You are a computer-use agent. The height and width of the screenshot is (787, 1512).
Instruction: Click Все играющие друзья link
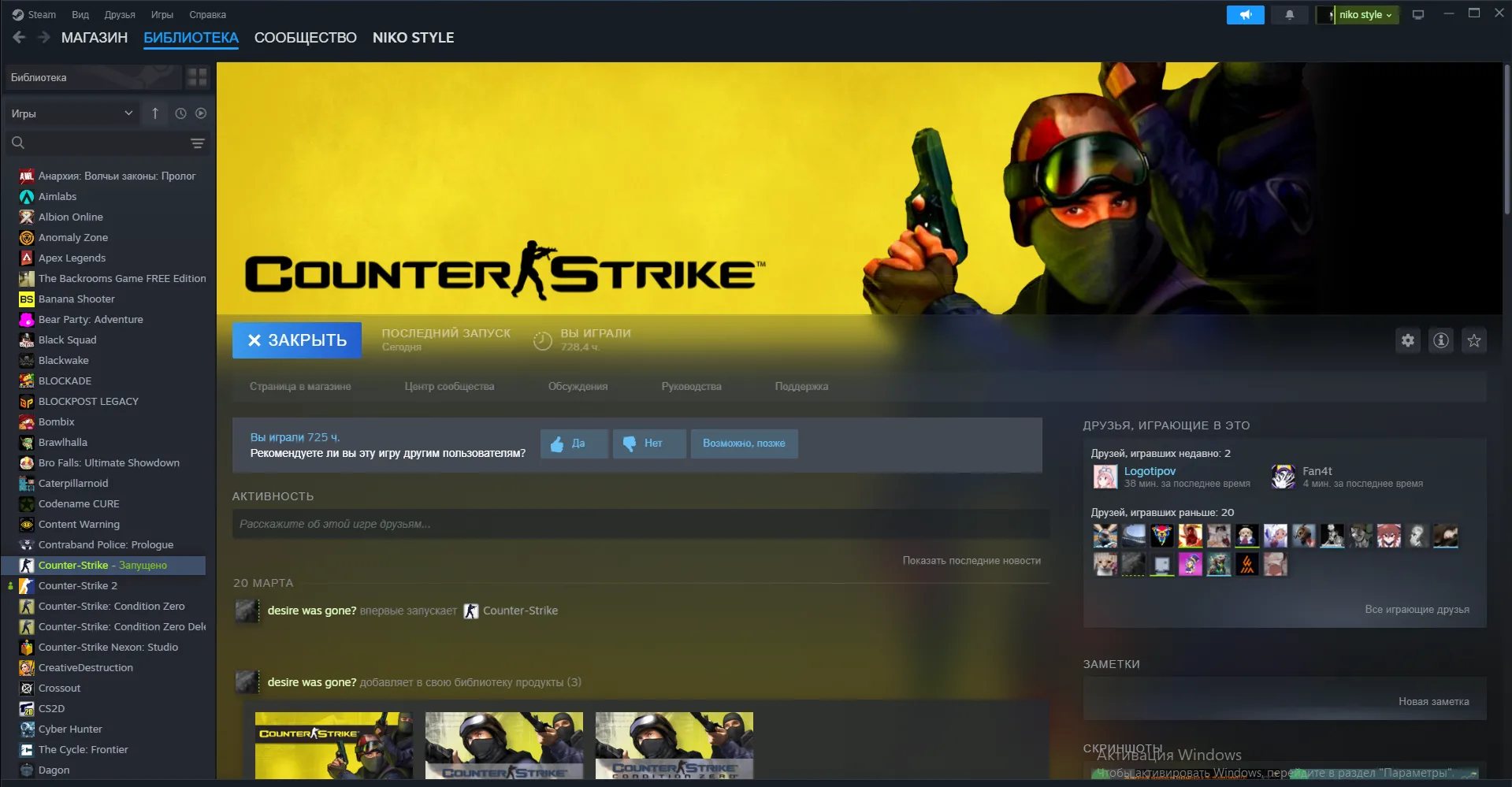[1417, 610]
